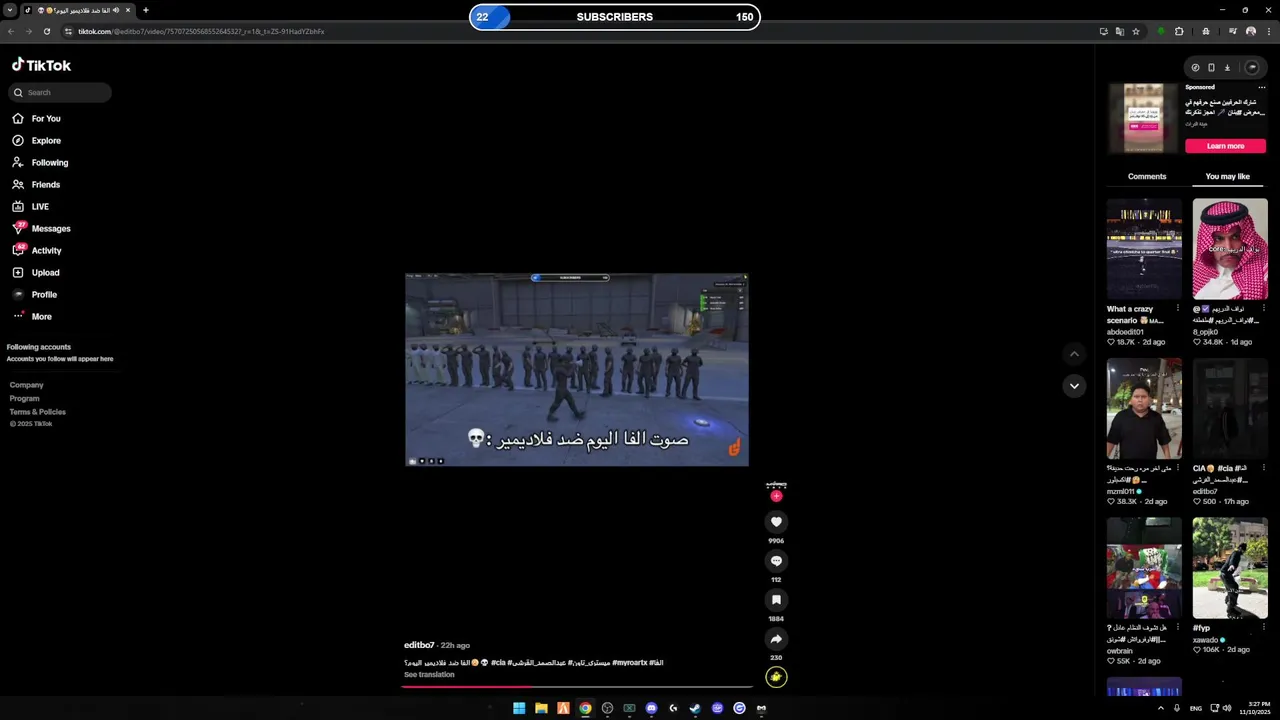This screenshot has width=1280, height=720.
Task: Click the #myroartx hashtag in caption
Action: click(630, 662)
